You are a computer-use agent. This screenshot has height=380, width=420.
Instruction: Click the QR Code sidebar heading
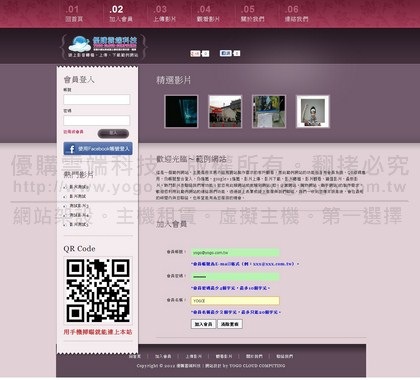[79, 249]
